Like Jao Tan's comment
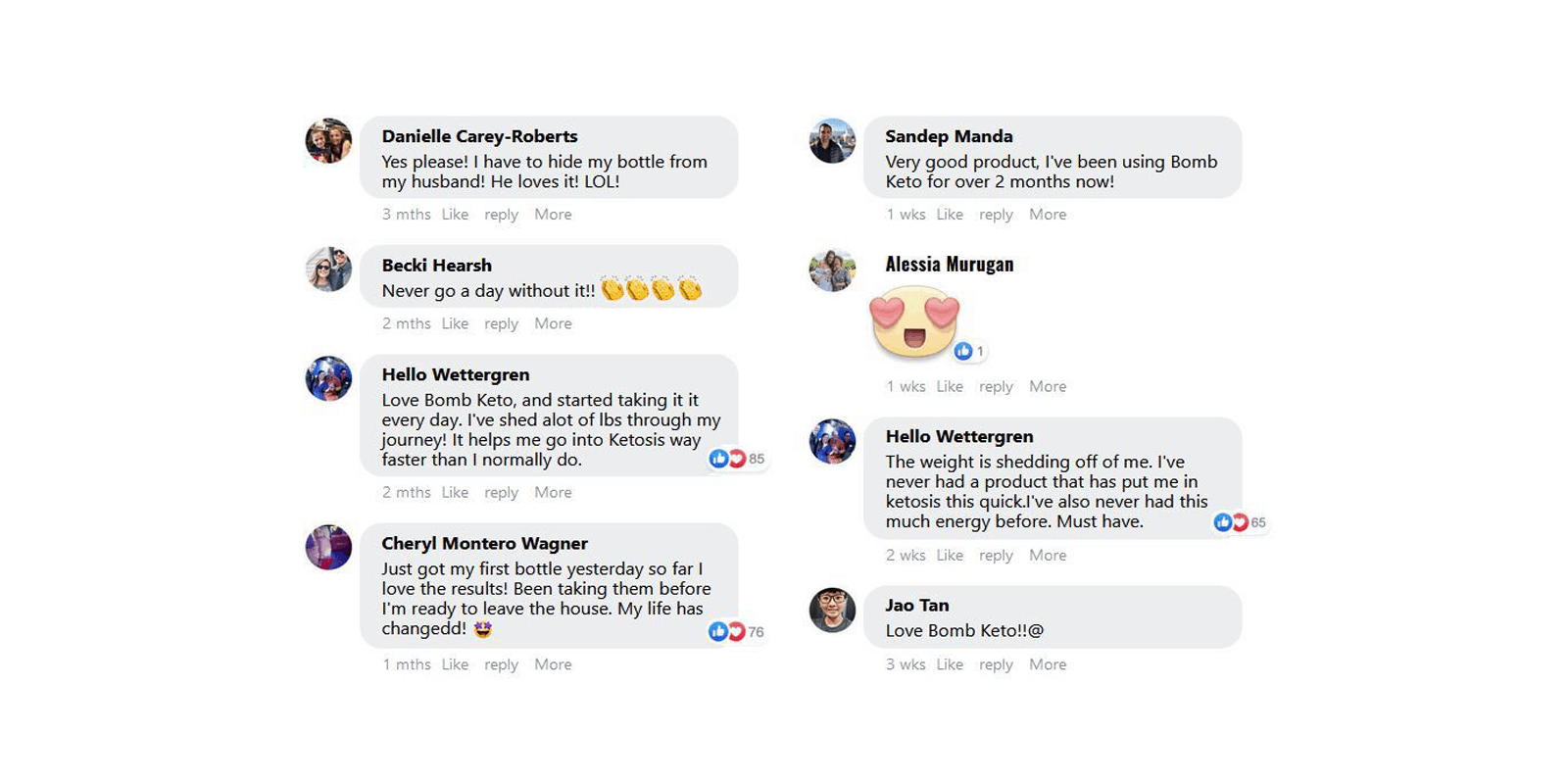The image size is (1568, 784). pyautogui.click(x=950, y=664)
